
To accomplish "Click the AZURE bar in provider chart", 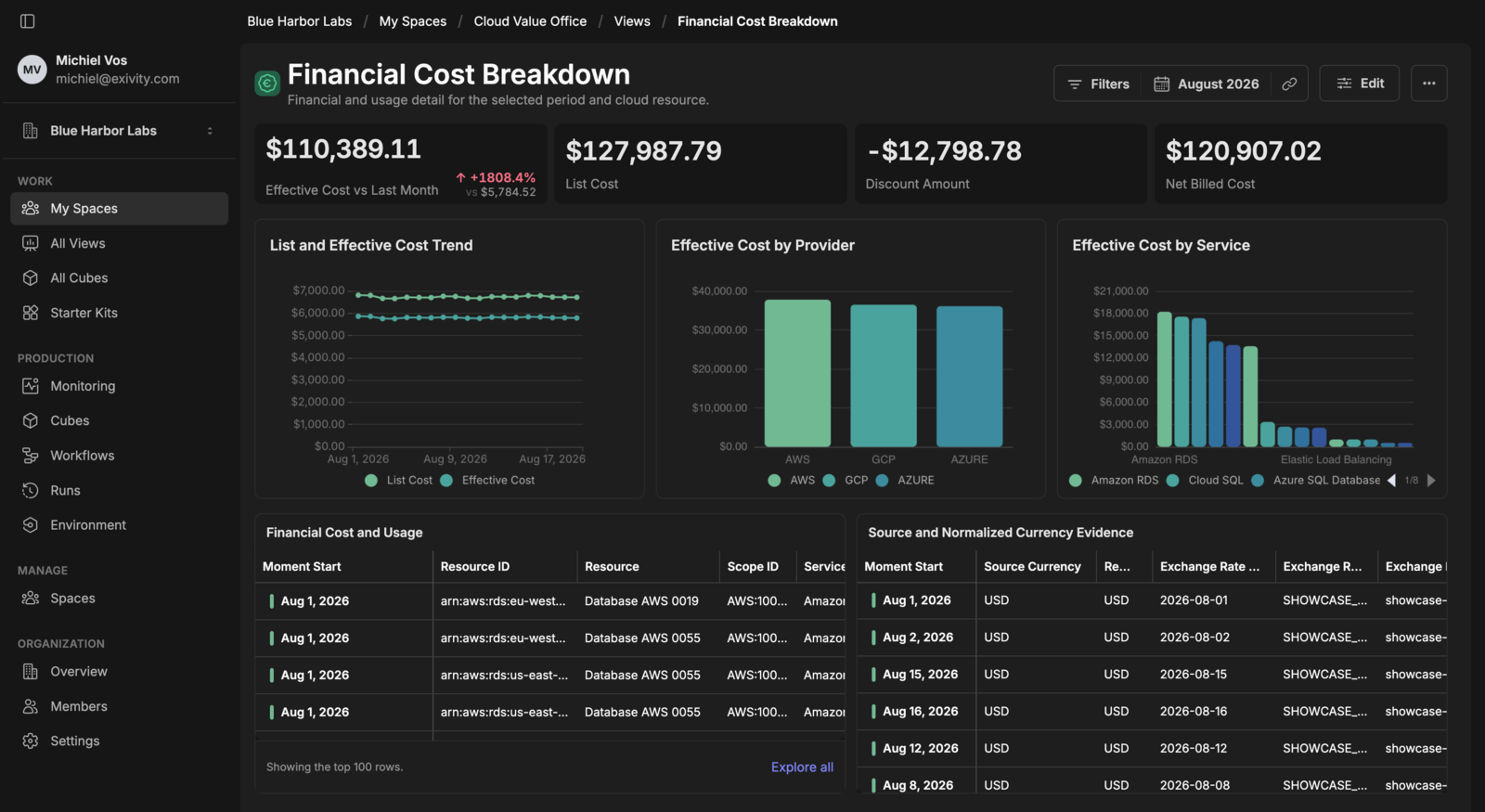I will pos(970,377).
